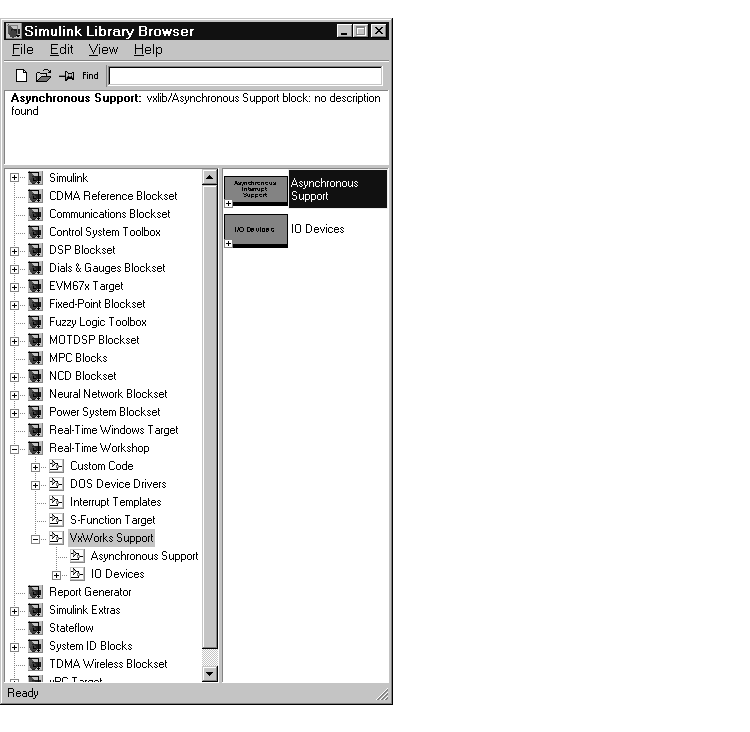Expand the Asynchronous Support block in right pane

[229, 204]
